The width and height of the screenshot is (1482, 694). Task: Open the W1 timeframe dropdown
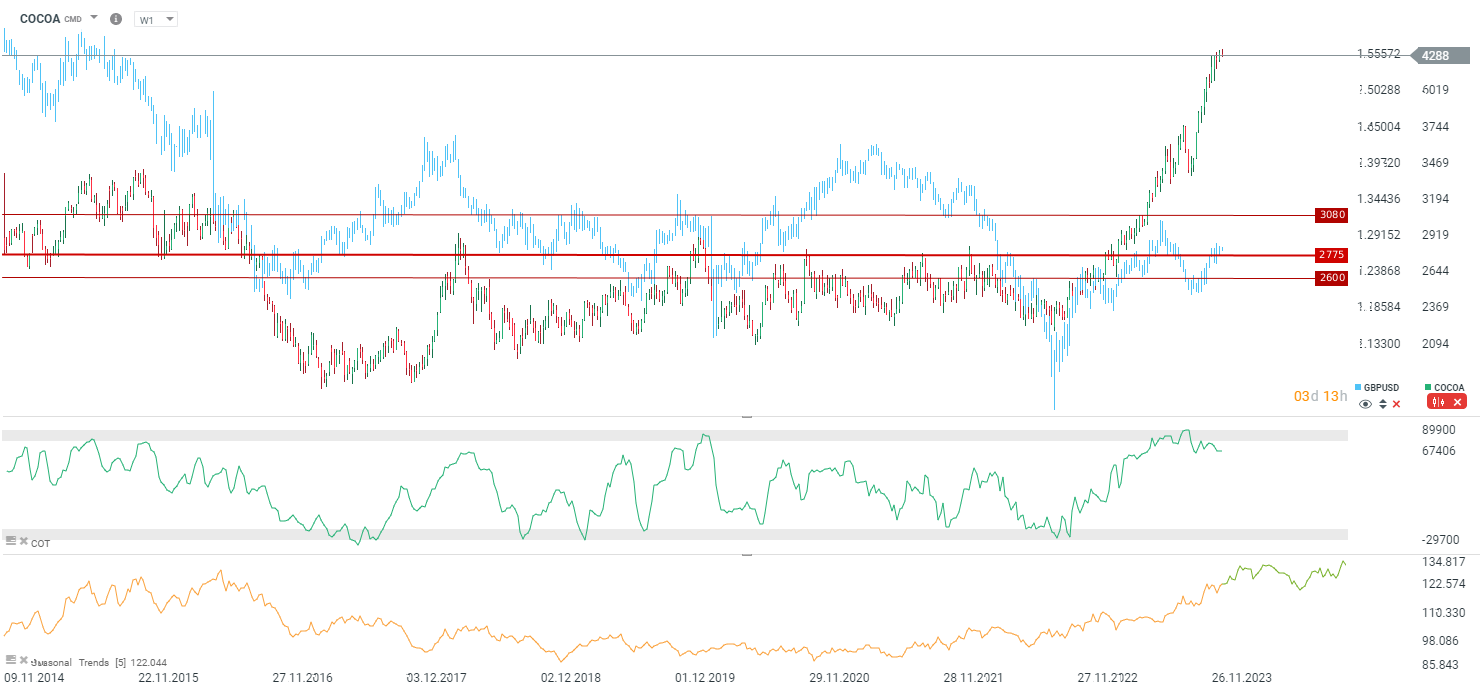[156, 19]
